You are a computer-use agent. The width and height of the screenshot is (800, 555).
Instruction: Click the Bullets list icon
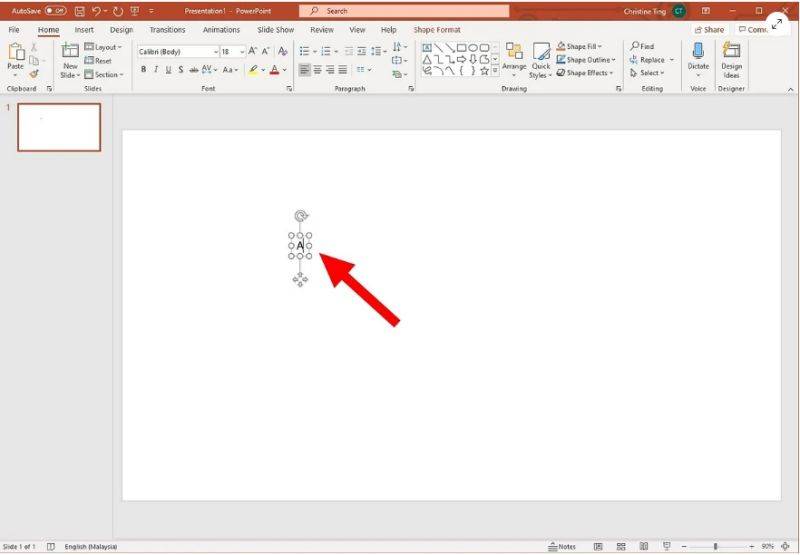(x=307, y=51)
